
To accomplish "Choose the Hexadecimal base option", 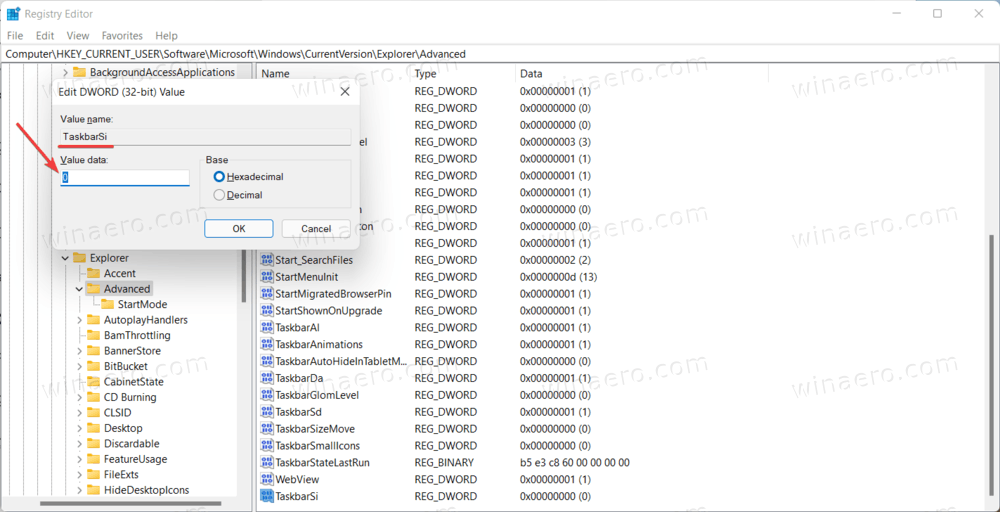I will coord(219,177).
